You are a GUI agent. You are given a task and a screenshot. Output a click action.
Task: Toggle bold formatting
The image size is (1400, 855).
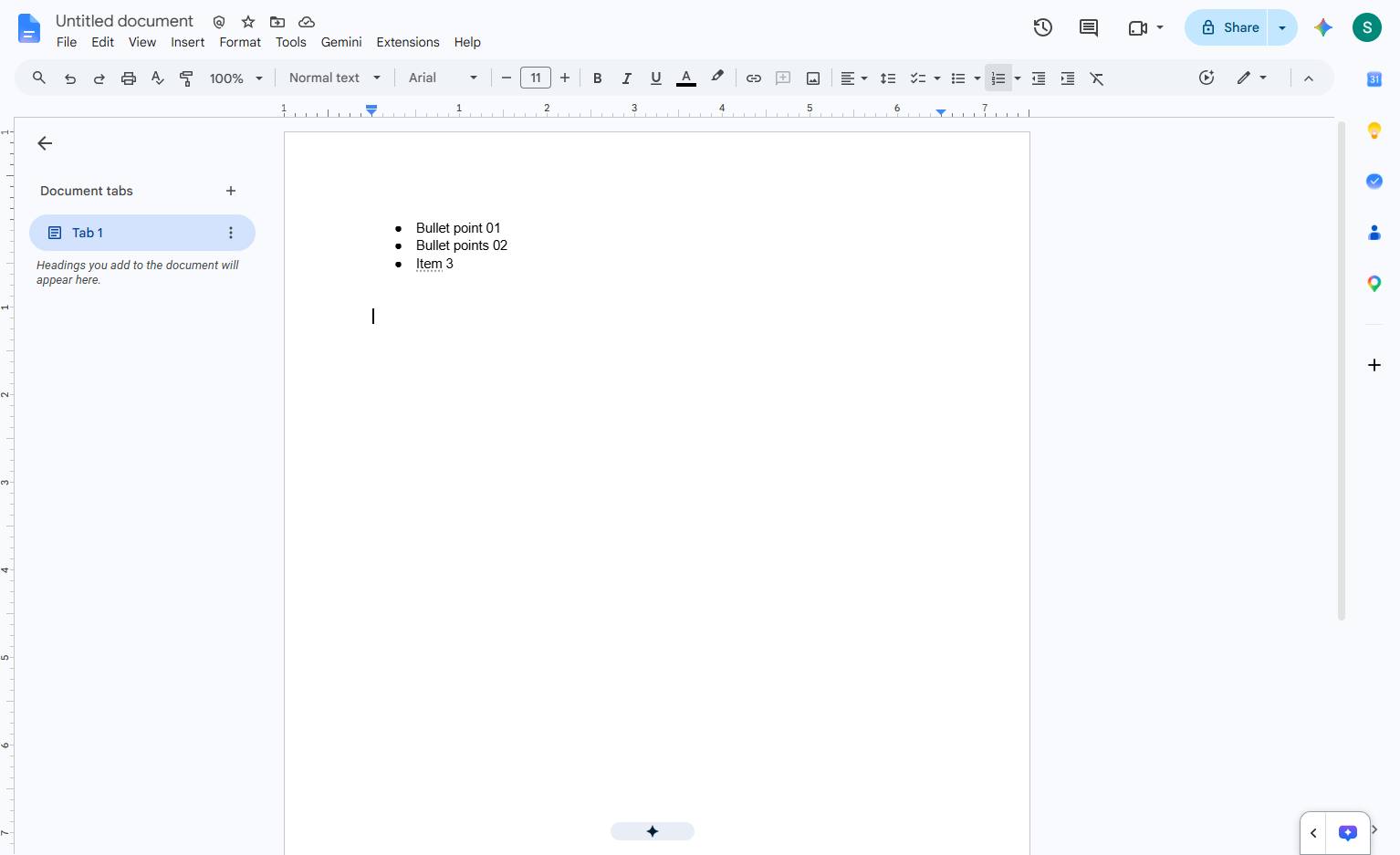coord(598,78)
